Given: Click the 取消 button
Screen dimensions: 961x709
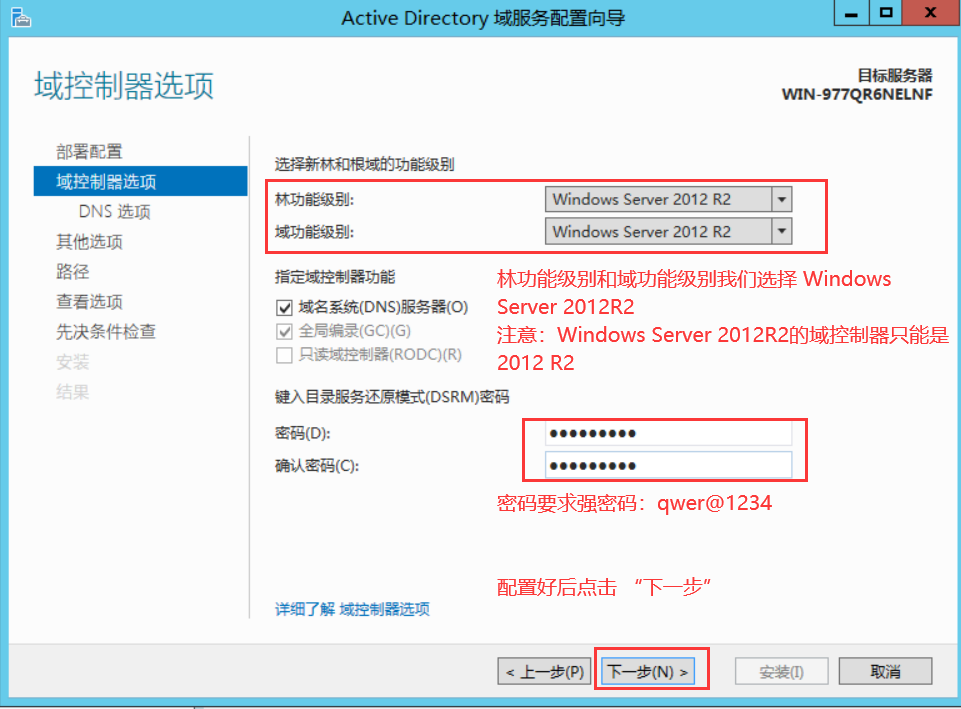Looking at the screenshot, I should 886,672.
